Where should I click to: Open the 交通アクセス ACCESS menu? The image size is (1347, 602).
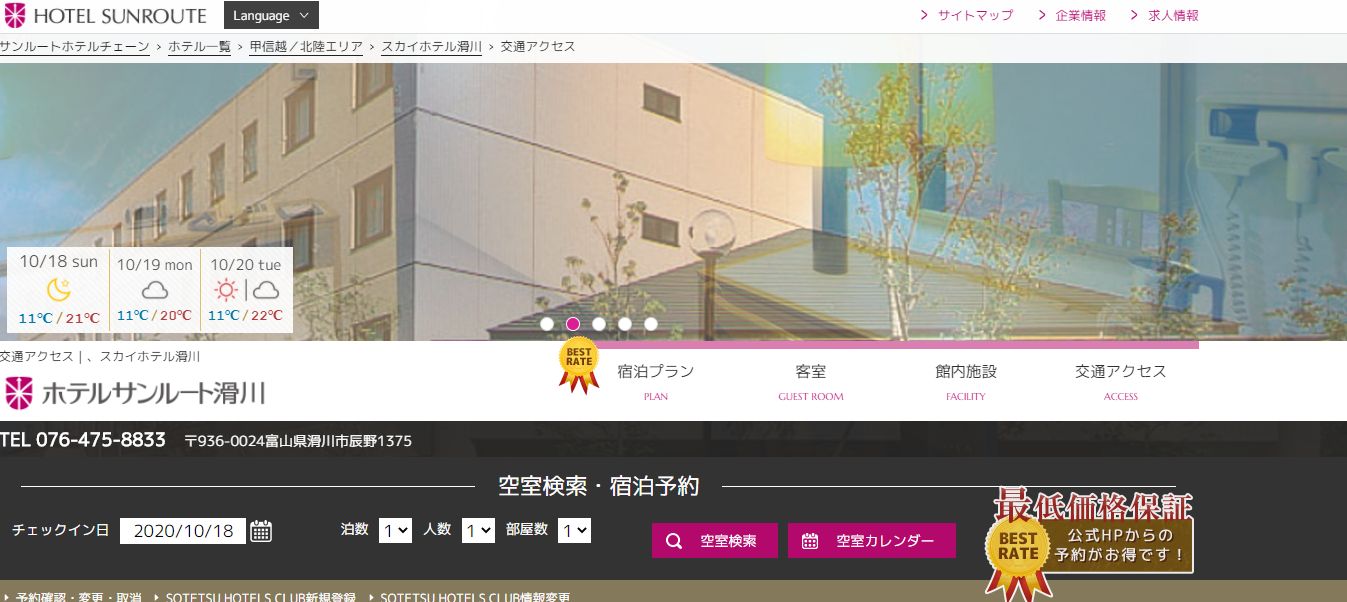coord(1121,381)
